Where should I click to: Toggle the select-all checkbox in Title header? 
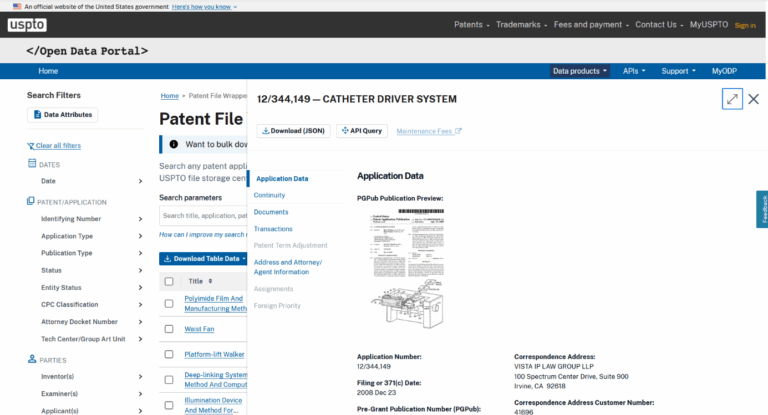[x=169, y=281]
